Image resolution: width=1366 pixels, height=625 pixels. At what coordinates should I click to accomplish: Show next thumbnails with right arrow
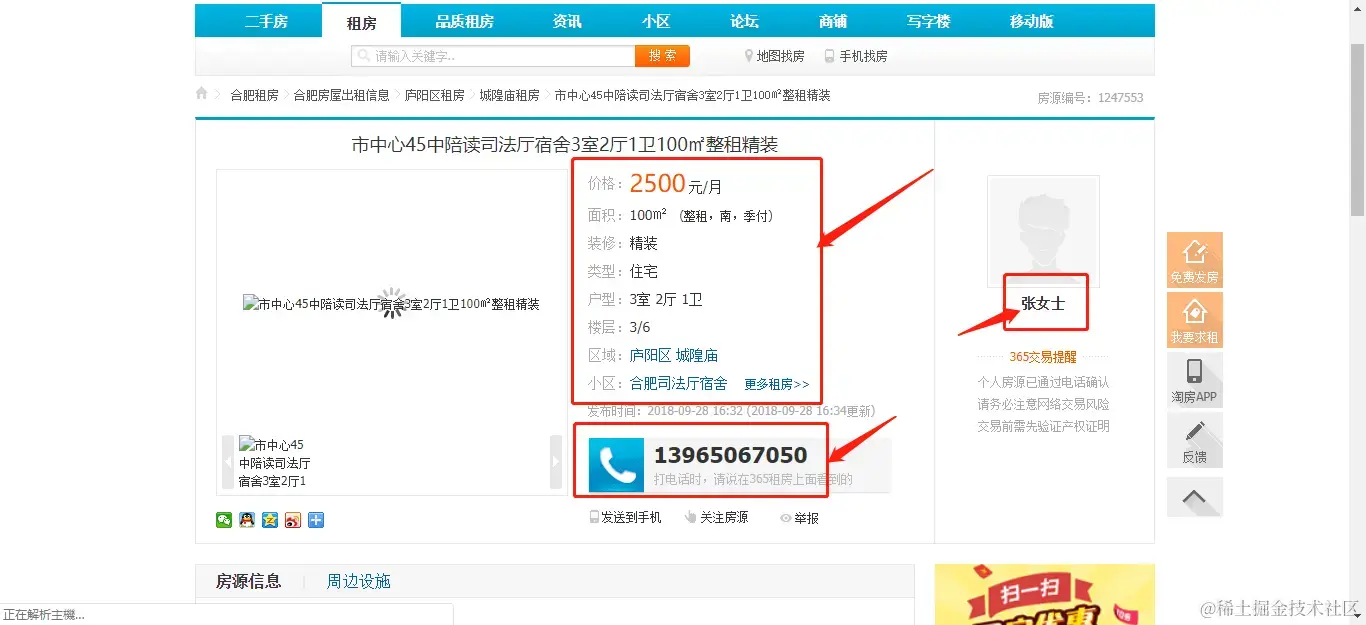(x=556, y=462)
